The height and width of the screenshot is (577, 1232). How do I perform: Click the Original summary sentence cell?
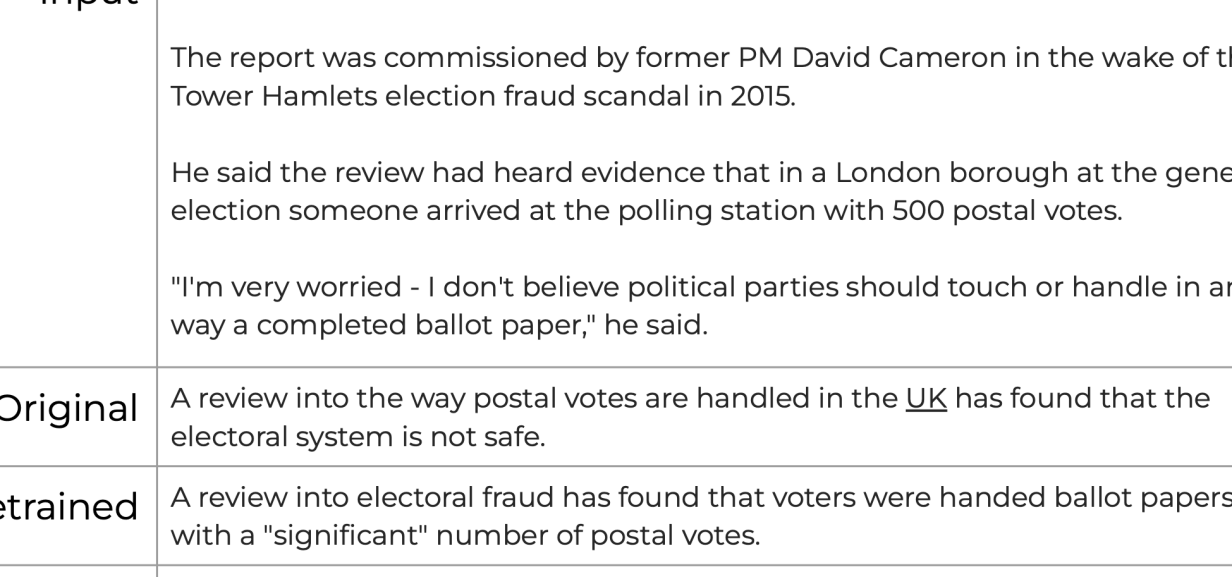694,416
